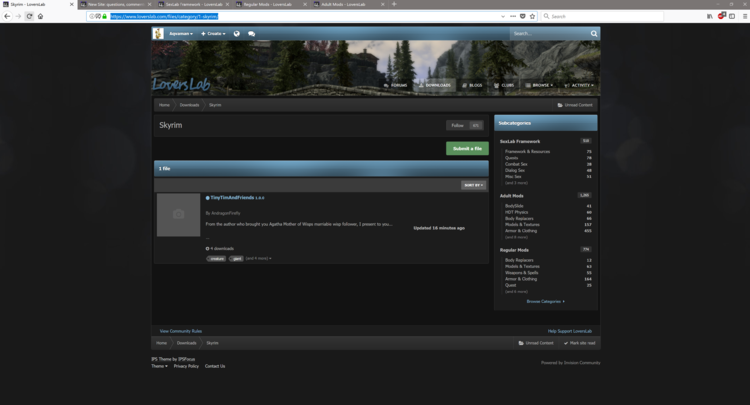Open the page actions three-dots icon
750x405 pixels.
click(x=513, y=16)
